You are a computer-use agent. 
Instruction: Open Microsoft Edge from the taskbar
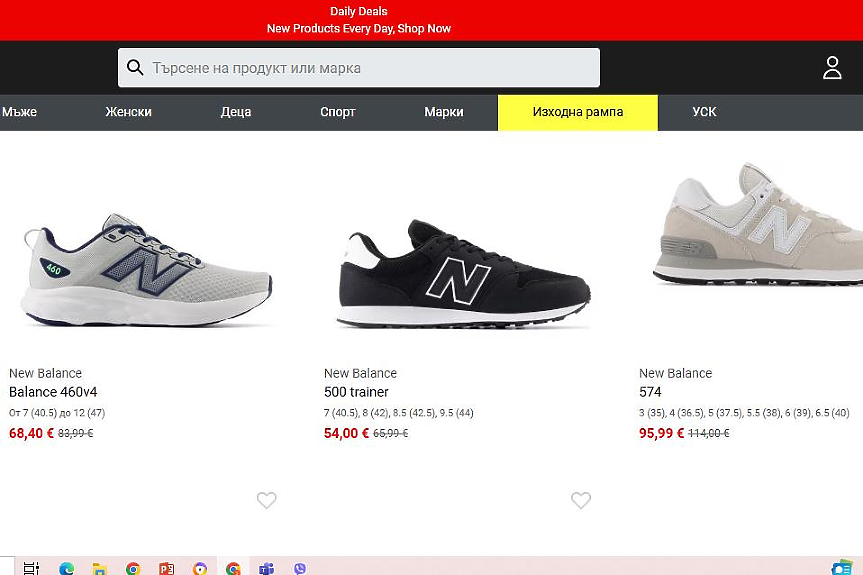tap(66, 568)
